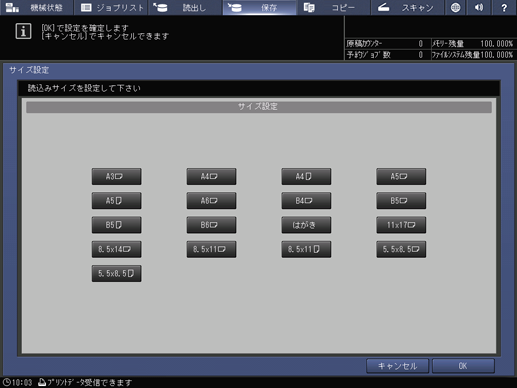Image resolution: width=517 pixels, height=388 pixels.
Task: Choose the A6 landscape size
Action: click(x=211, y=201)
